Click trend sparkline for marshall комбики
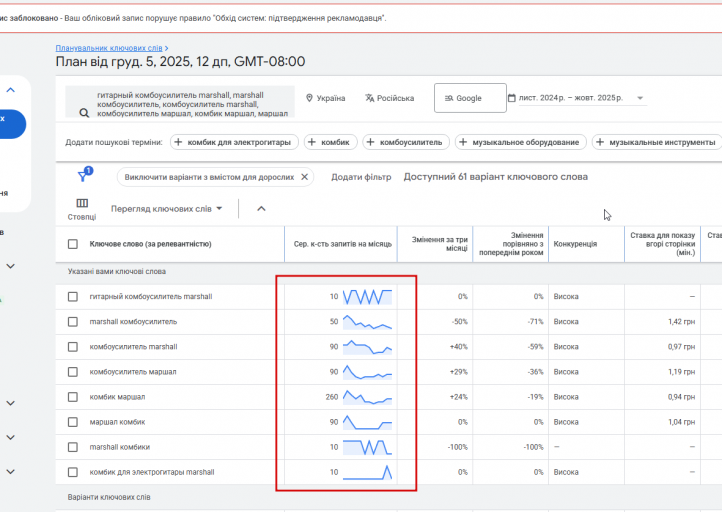The width and height of the screenshot is (722, 512). click(367, 447)
